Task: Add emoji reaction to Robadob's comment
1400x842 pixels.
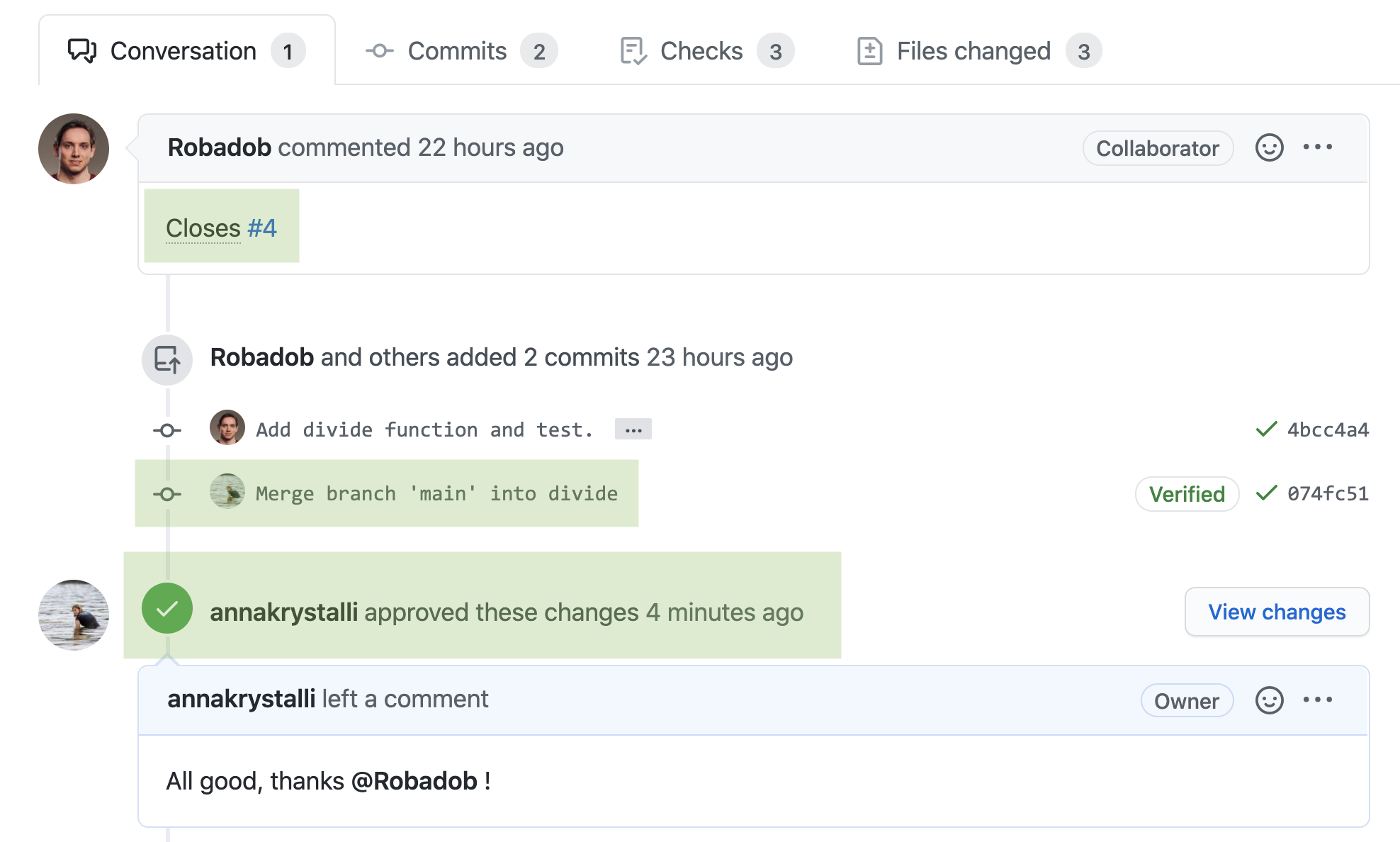Action: 1269,148
